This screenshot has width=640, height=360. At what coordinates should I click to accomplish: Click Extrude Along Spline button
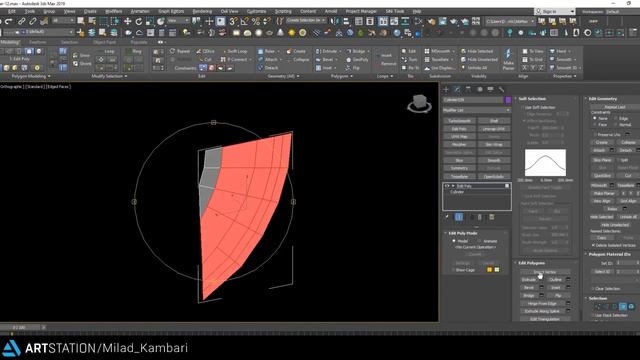click(542, 311)
